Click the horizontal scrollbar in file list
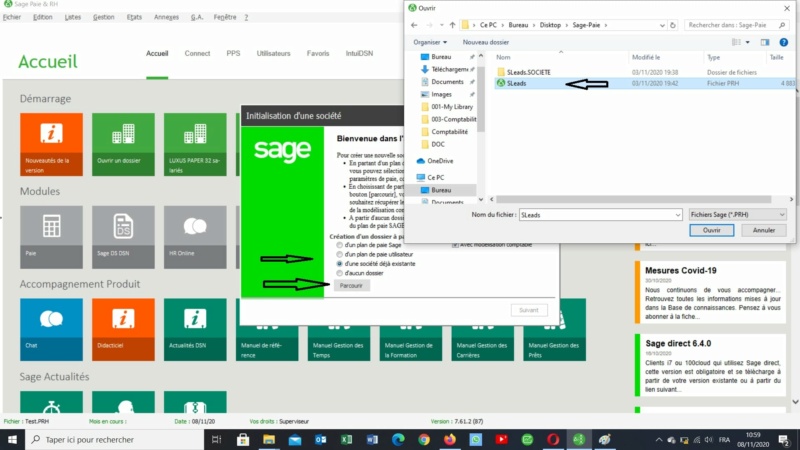The height and width of the screenshot is (450, 800). pyautogui.click(x=634, y=199)
